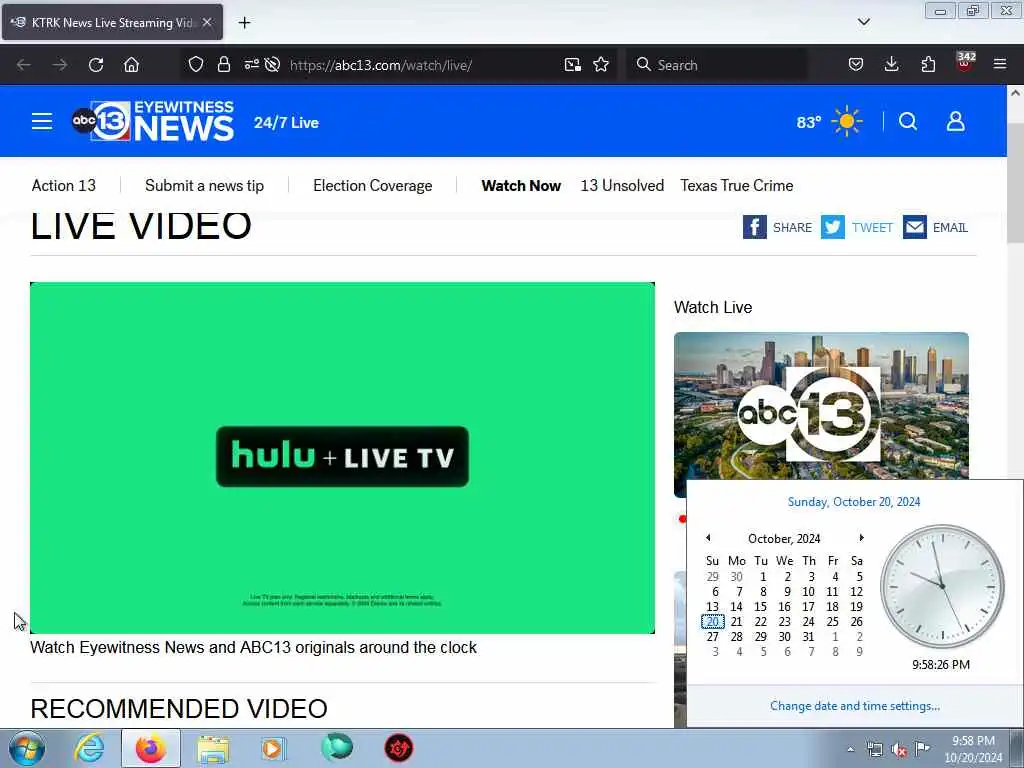Screen dimensions: 1024x768
Task: Open tracking protection shield icon
Action: point(196,64)
